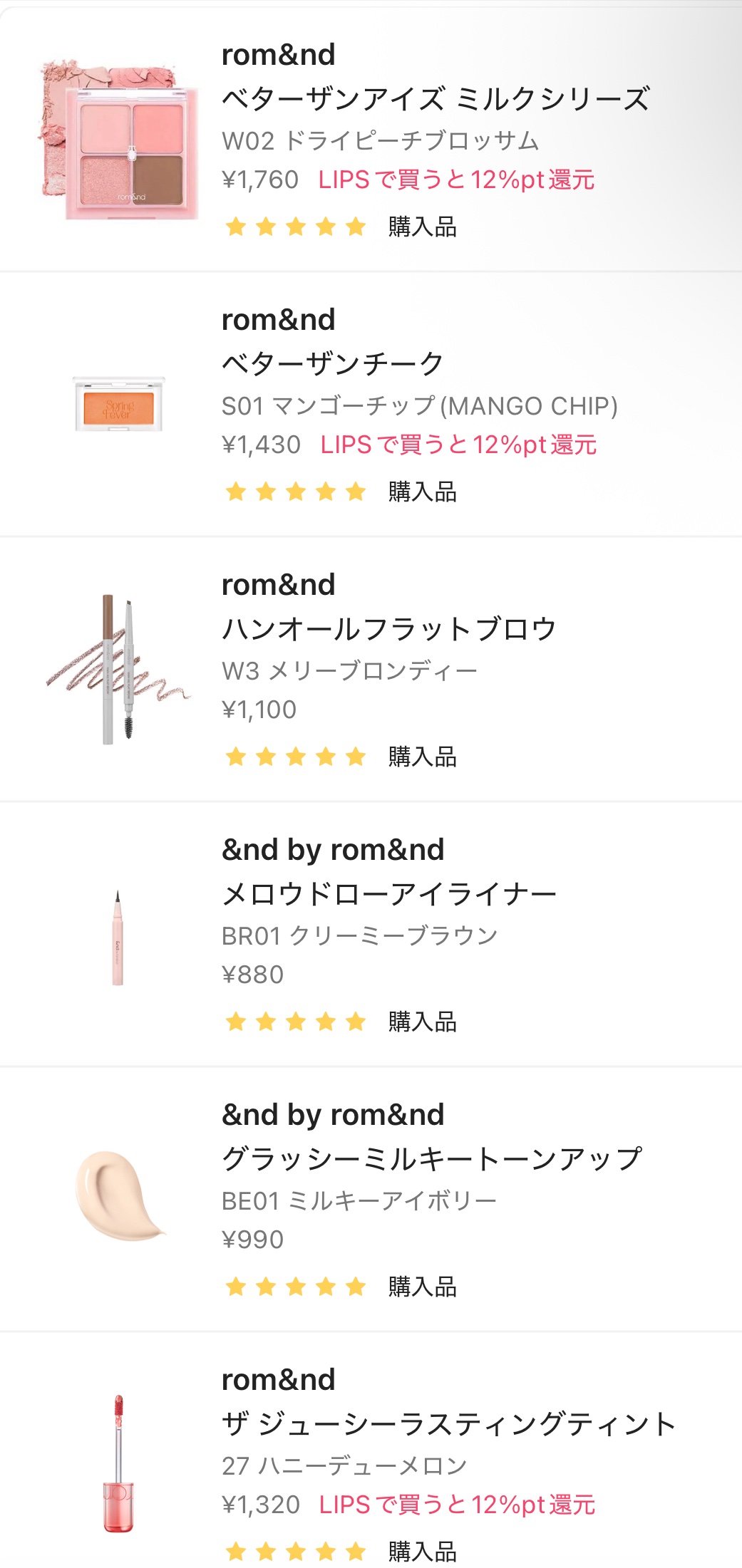Tap the pink eyeliner pen image
Viewport: 742px width, 1568px height.
pyautogui.click(x=118, y=938)
